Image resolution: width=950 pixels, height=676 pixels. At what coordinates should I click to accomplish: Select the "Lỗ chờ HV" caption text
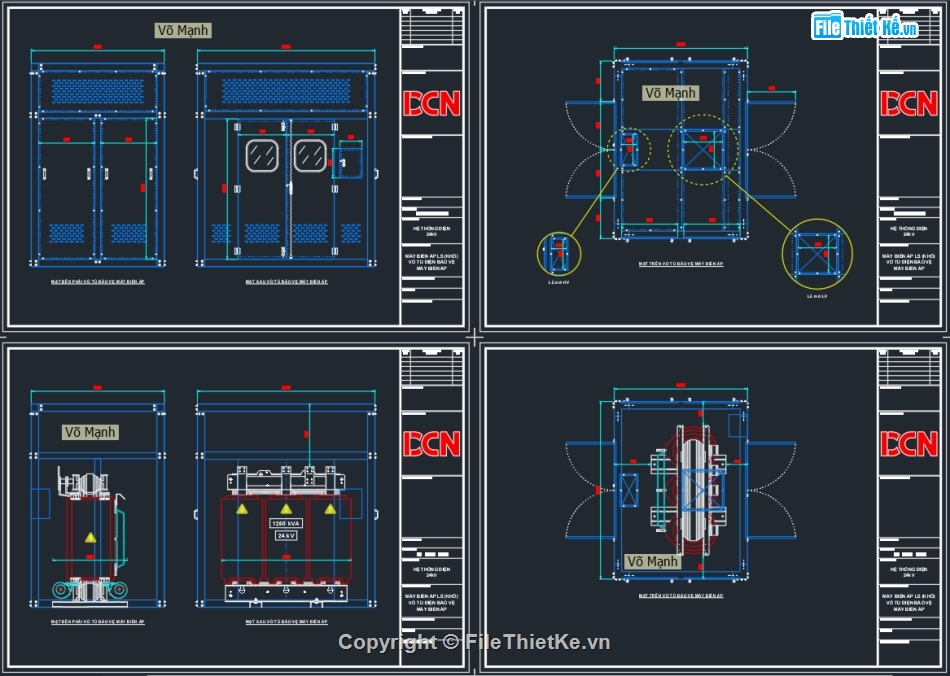(x=559, y=282)
